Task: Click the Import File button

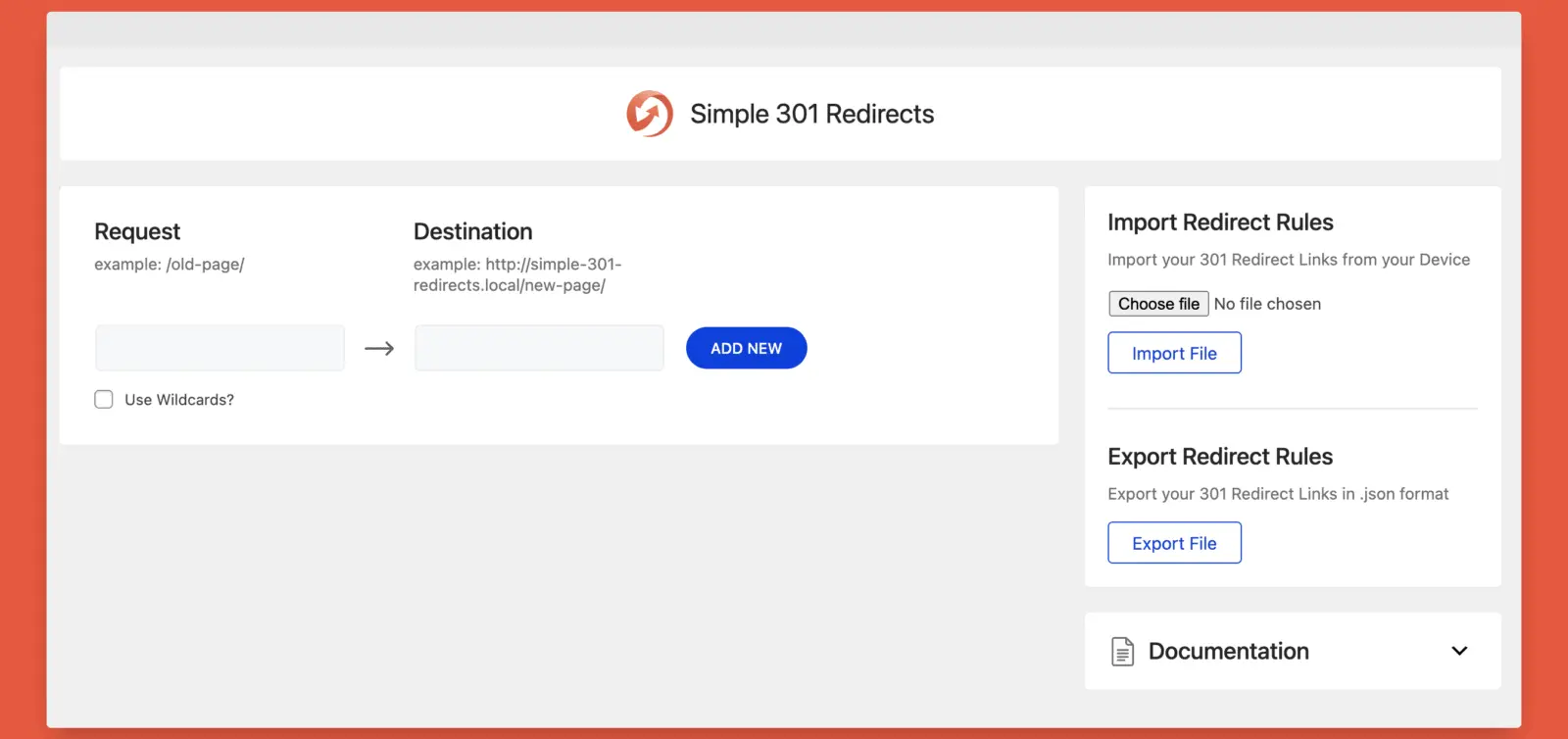Action: 1174,353
